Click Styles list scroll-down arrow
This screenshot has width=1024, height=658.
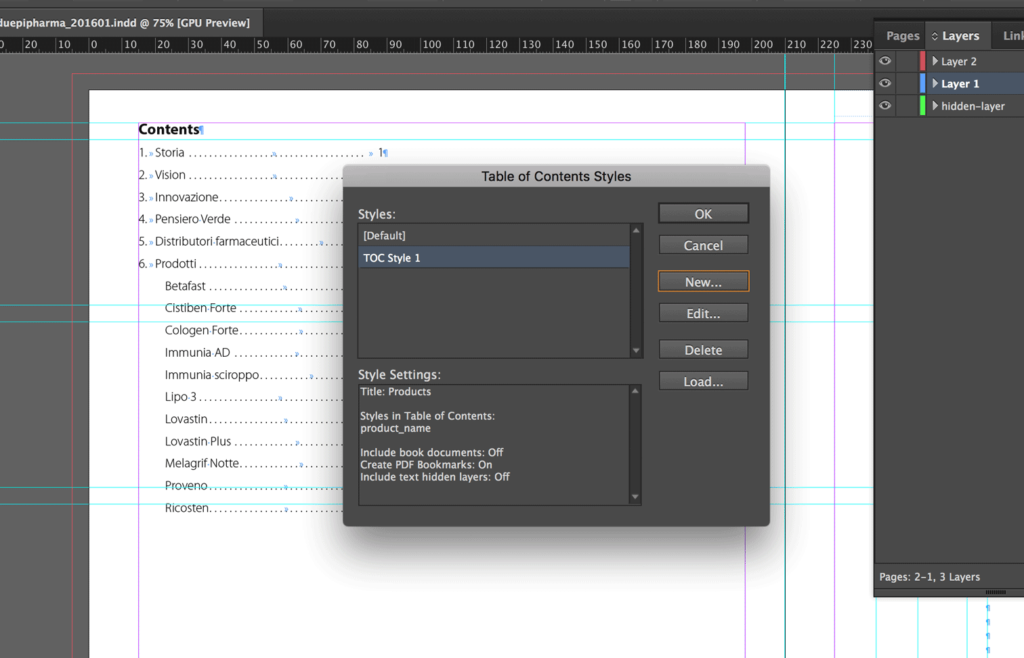pos(636,350)
